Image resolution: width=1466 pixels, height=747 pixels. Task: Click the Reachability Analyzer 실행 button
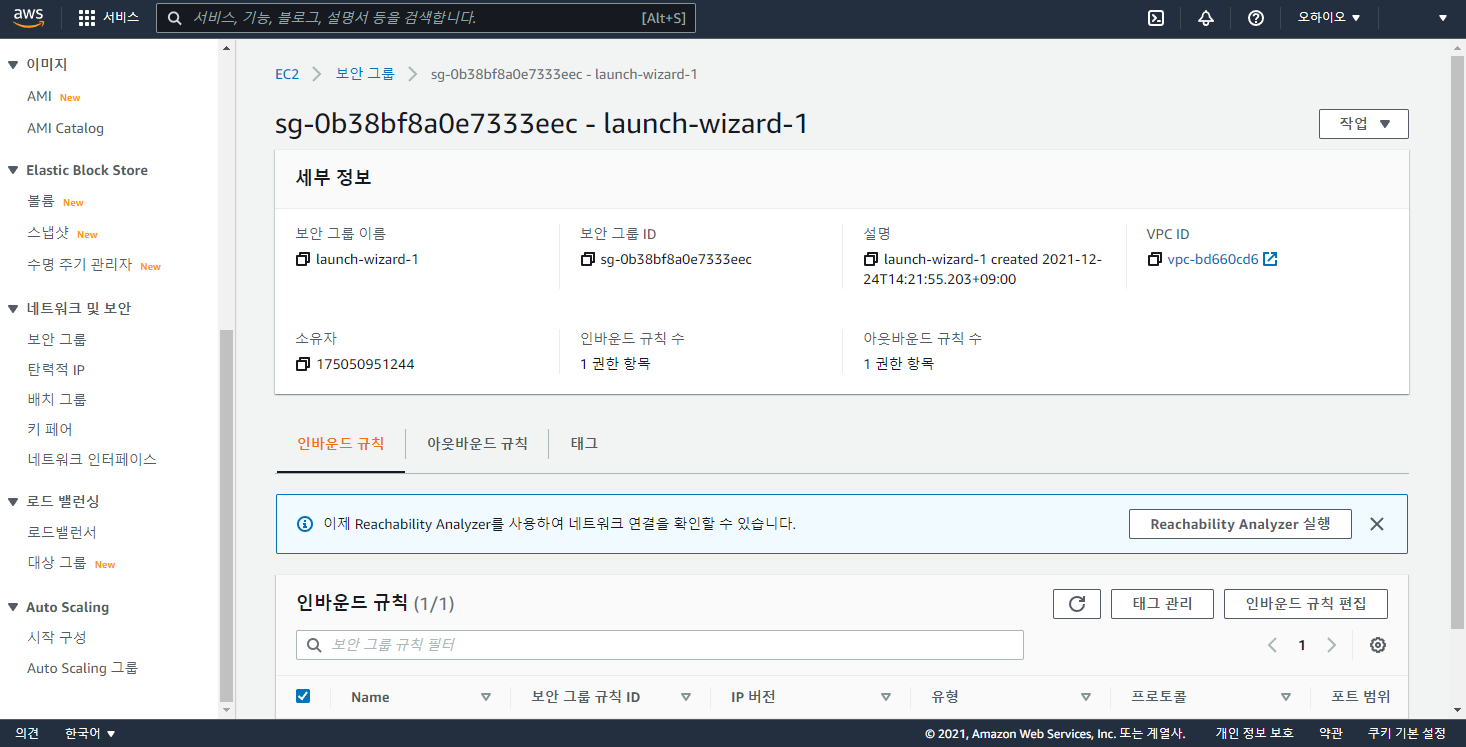[x=1240, y=524]
